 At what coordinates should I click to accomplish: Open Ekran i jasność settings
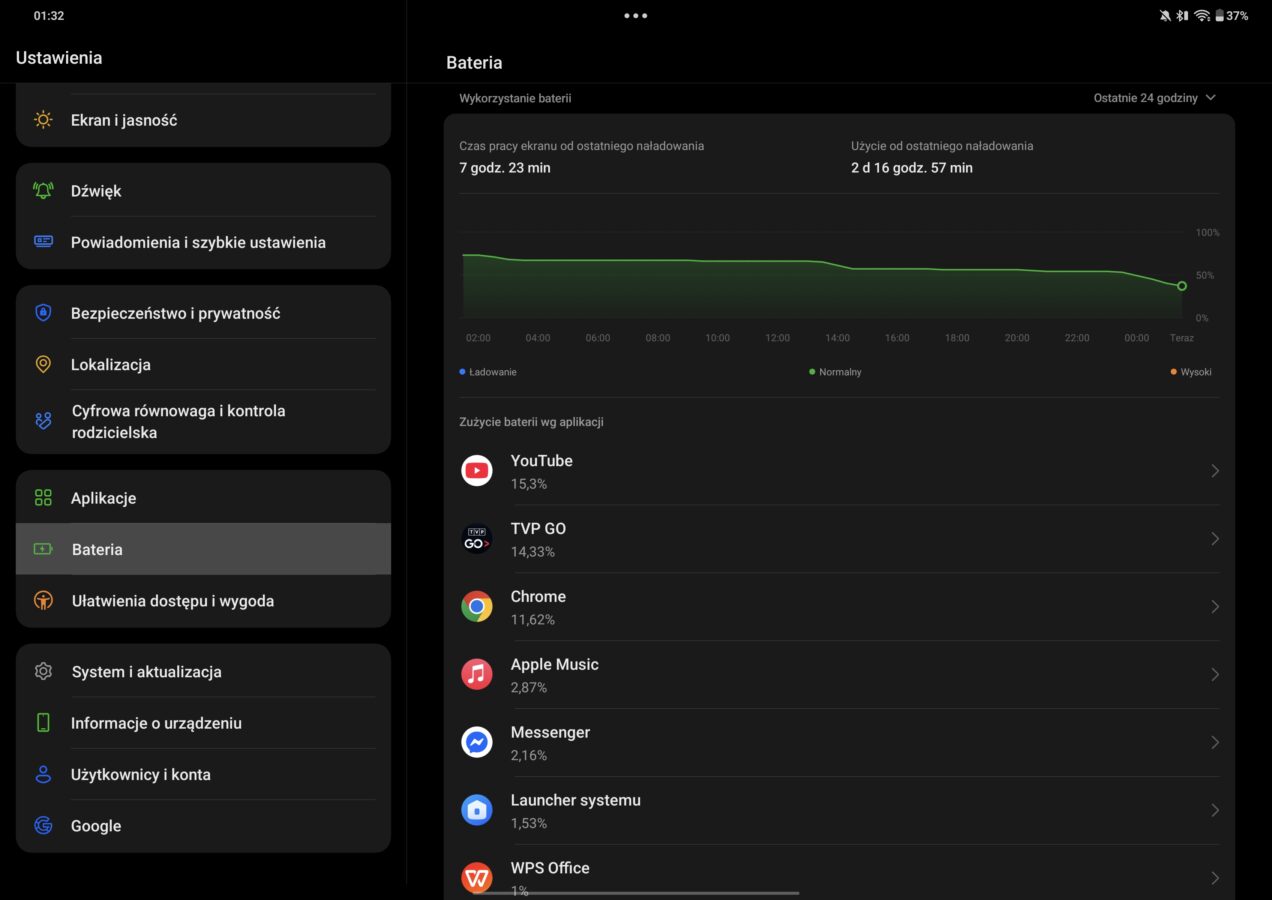pyautogui.click(x=203, y=120)
